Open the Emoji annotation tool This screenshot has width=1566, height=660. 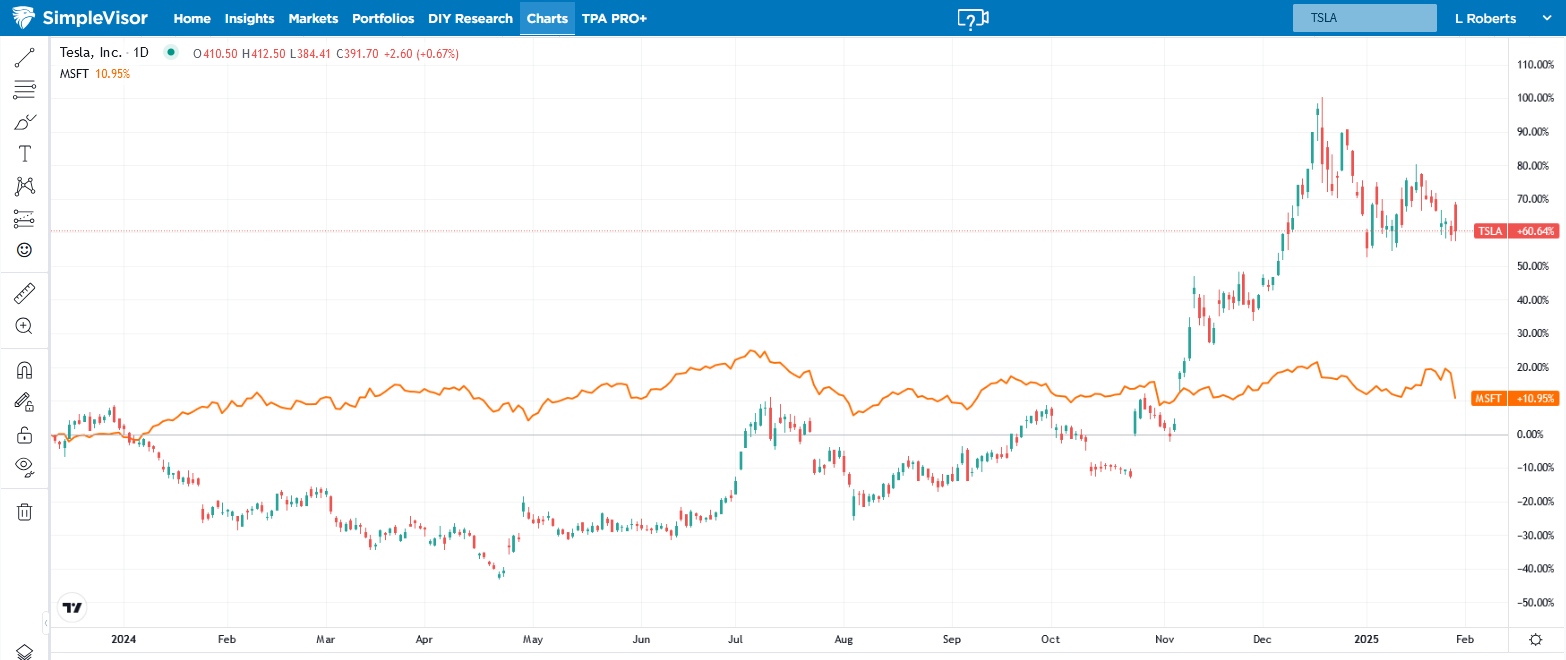24,250
